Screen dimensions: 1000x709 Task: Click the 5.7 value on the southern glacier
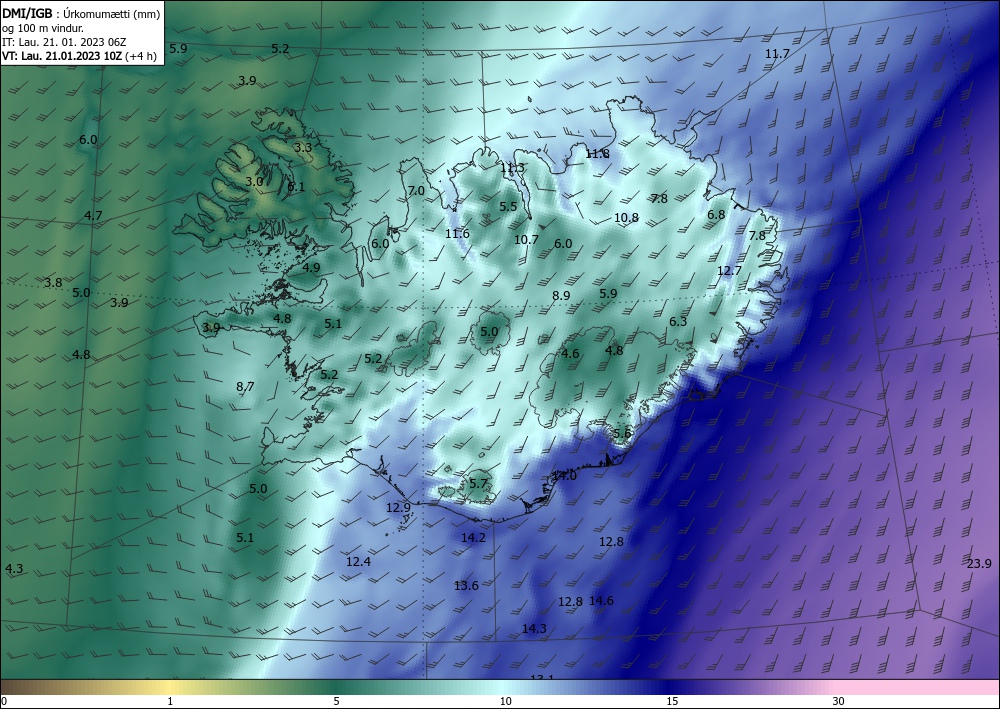click(x=478, y=484)
